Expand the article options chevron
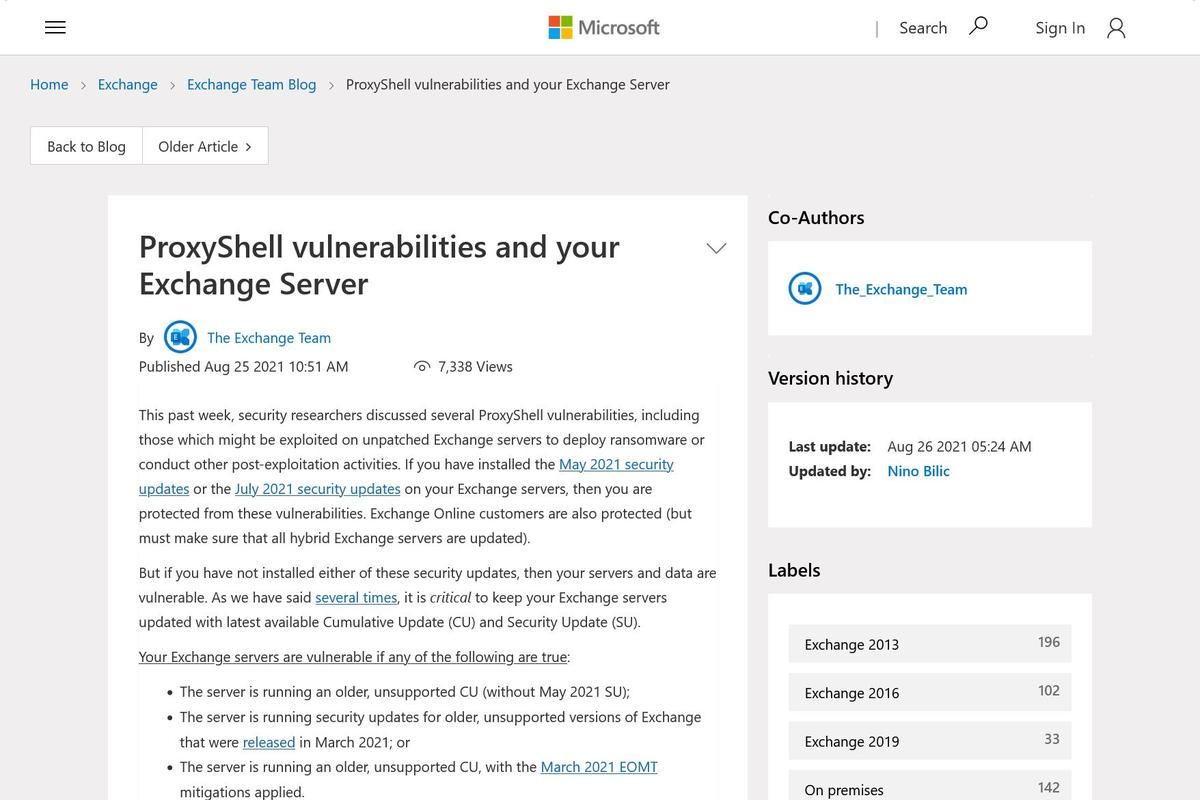Viewport: 1200px width, 800px height. click(x=716, y=248)
